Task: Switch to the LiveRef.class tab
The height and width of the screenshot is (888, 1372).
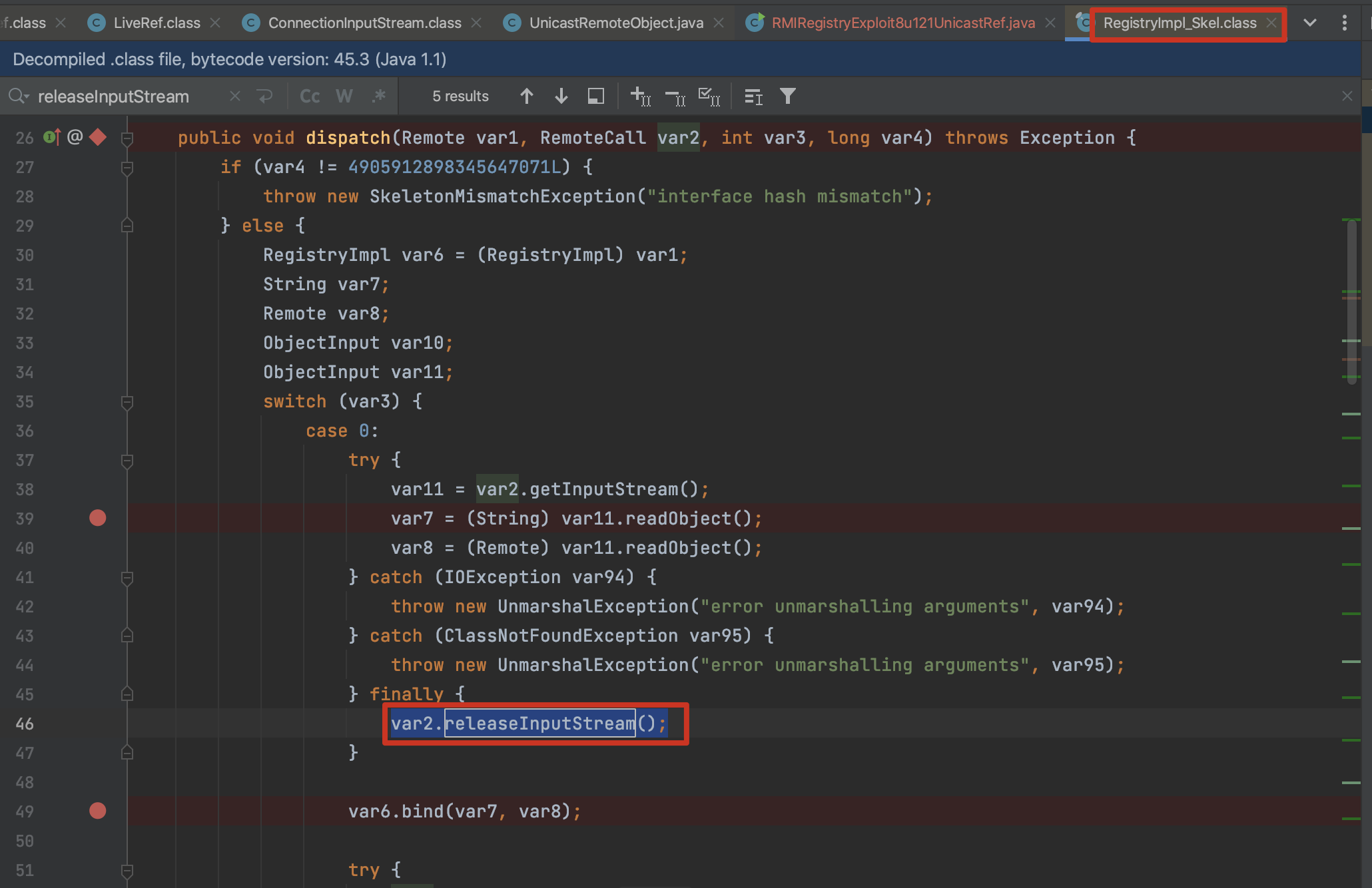Action: (x=157, y=23)
